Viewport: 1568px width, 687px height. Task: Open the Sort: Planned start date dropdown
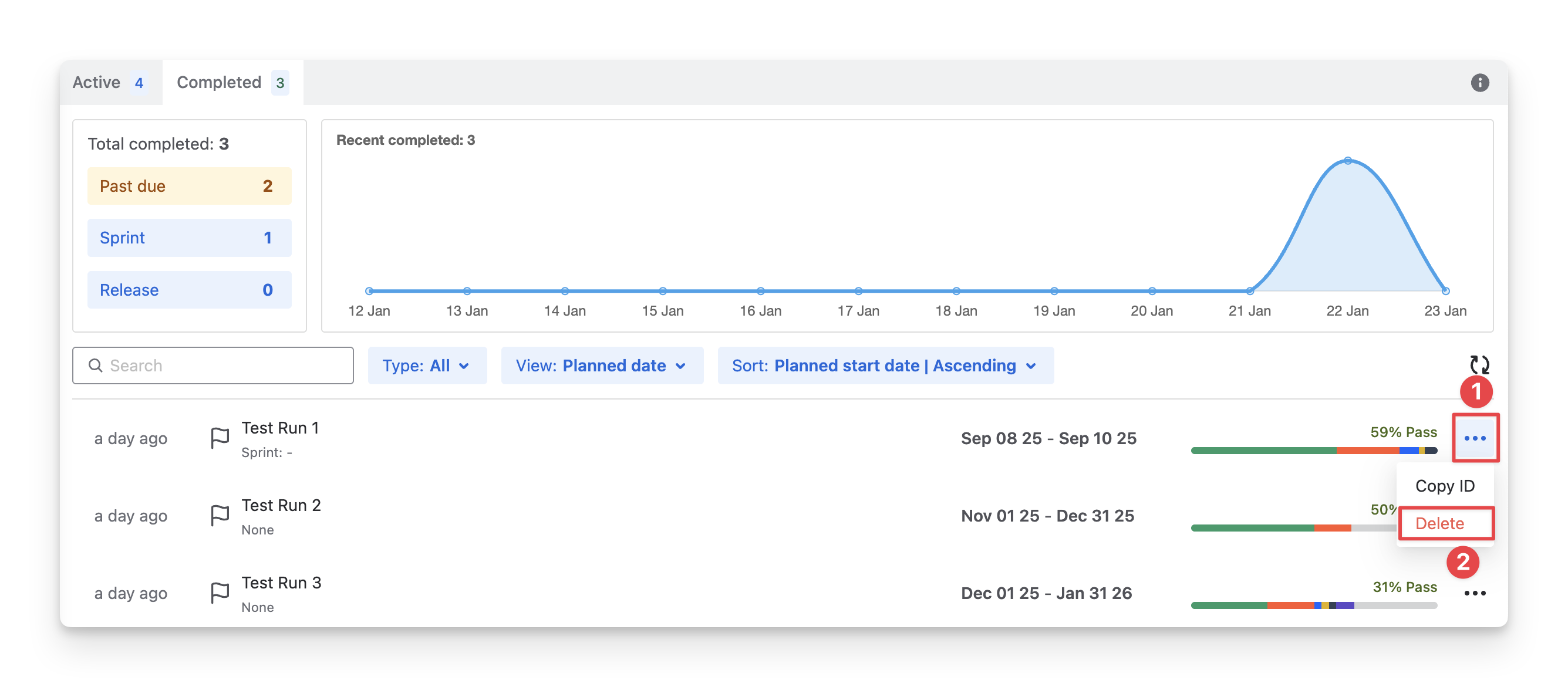[x=885, y=366]
